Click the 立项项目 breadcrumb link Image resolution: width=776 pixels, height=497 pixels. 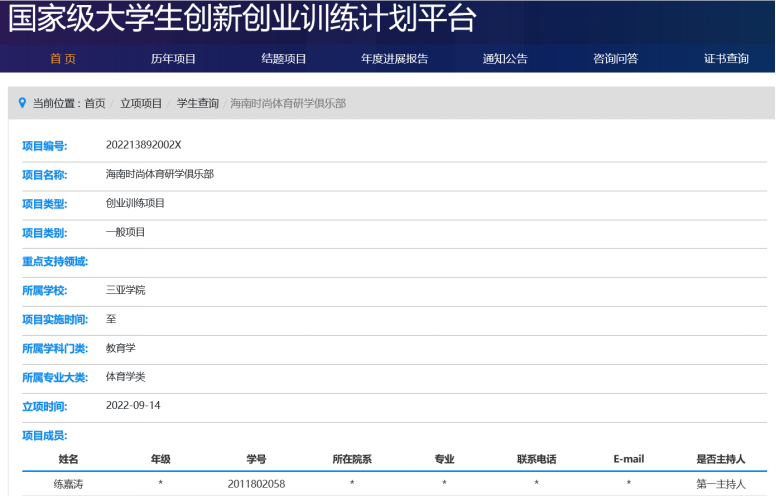(x=141, y=103)
